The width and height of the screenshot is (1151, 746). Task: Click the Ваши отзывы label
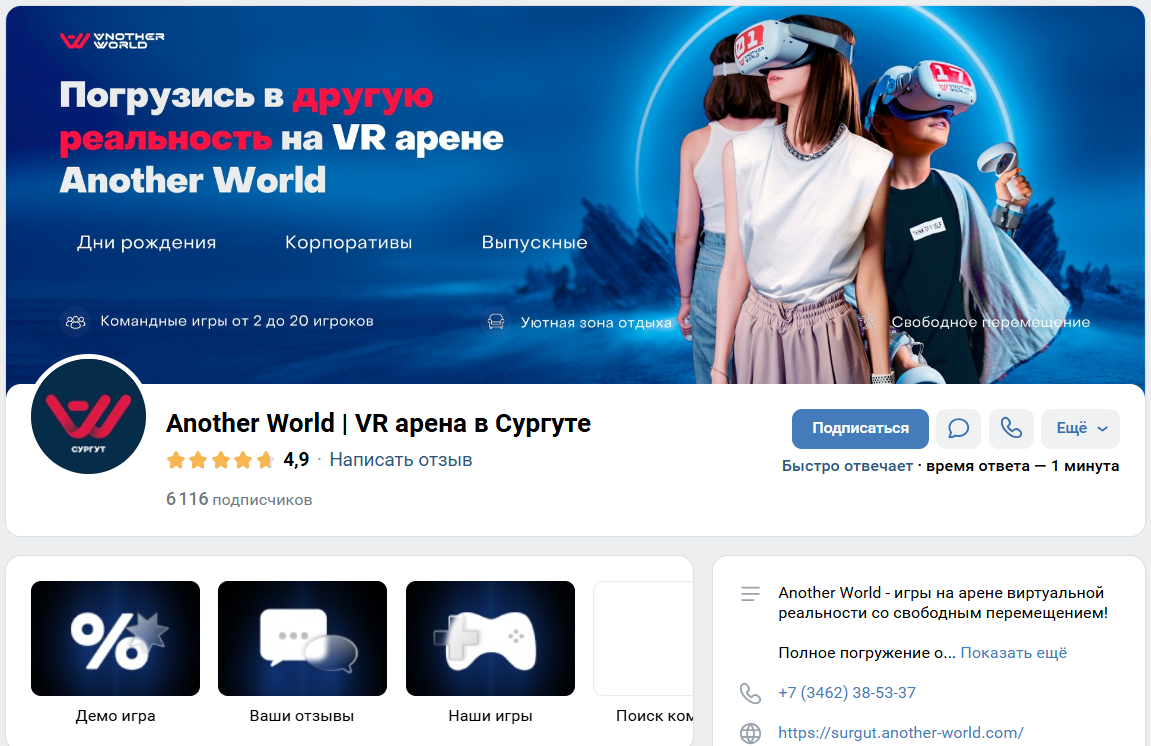tap(302, 716)
